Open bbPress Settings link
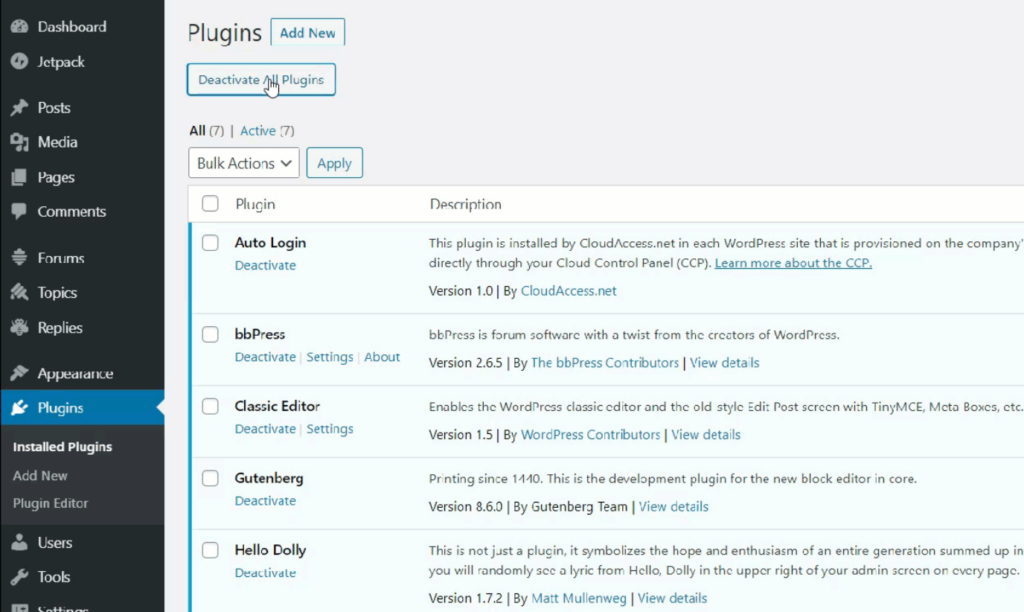 point(330,357)
